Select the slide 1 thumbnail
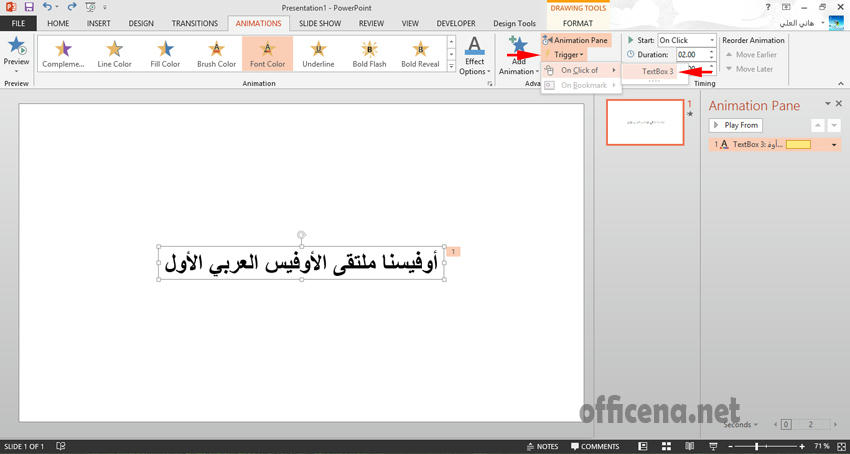The image size is (850, 454). click(x=645, y=122)
